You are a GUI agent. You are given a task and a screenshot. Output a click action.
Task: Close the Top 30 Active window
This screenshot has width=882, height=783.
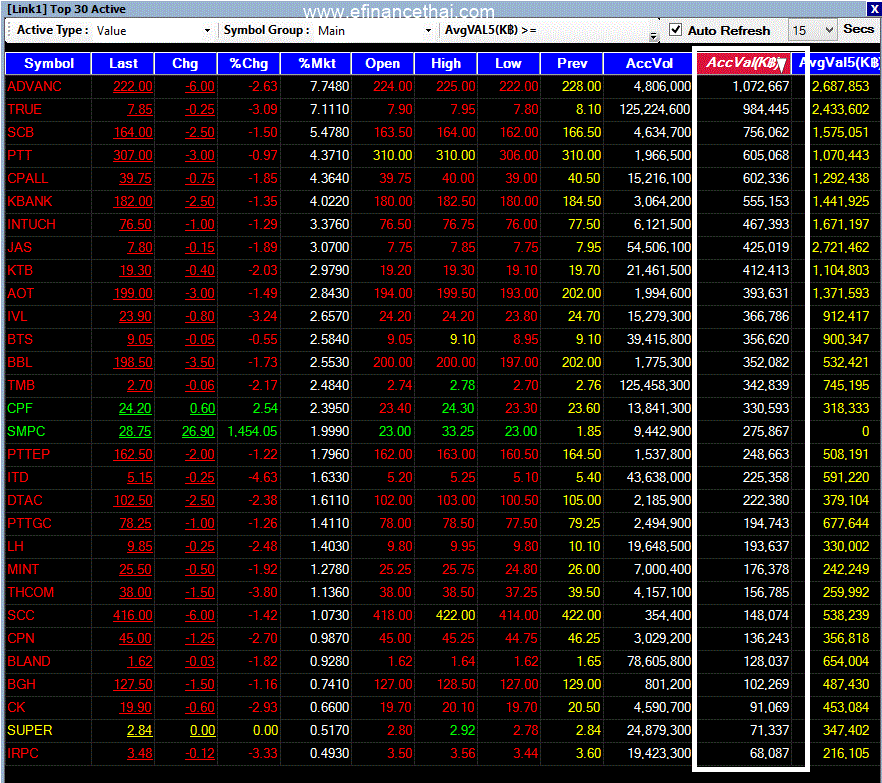874,9
